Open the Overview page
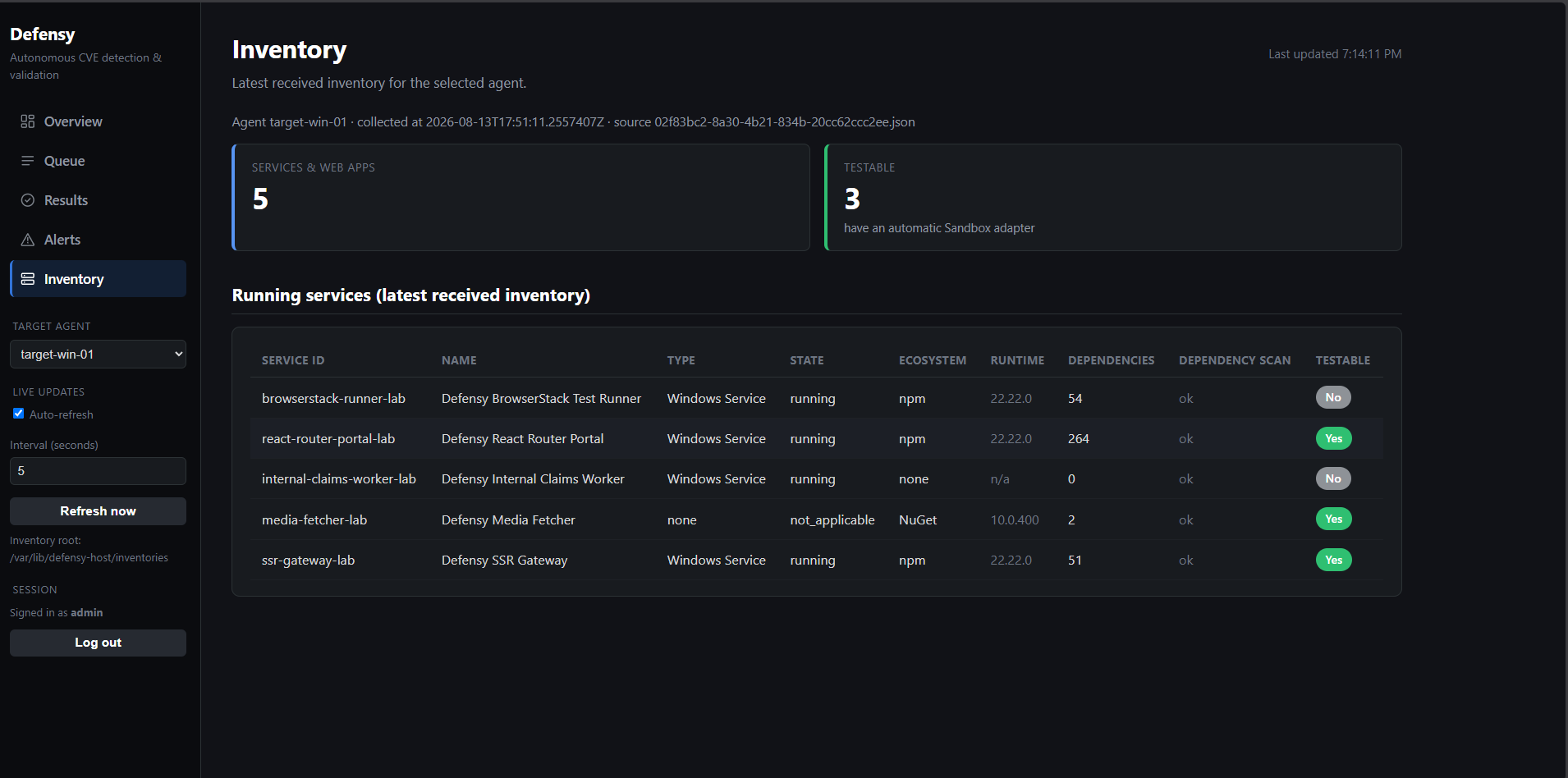 coord(98,121)
